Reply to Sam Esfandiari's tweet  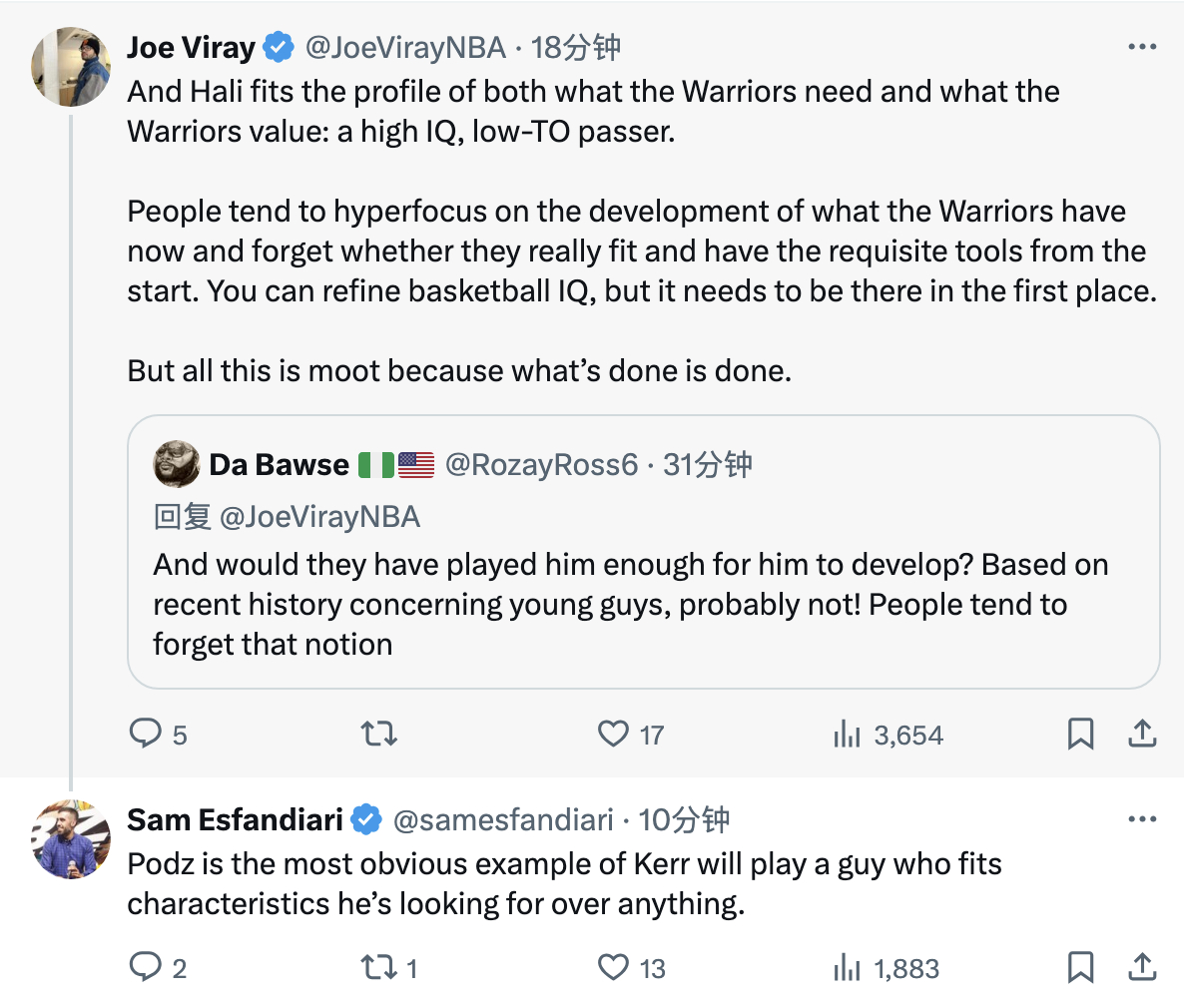[x=146, y=967]
